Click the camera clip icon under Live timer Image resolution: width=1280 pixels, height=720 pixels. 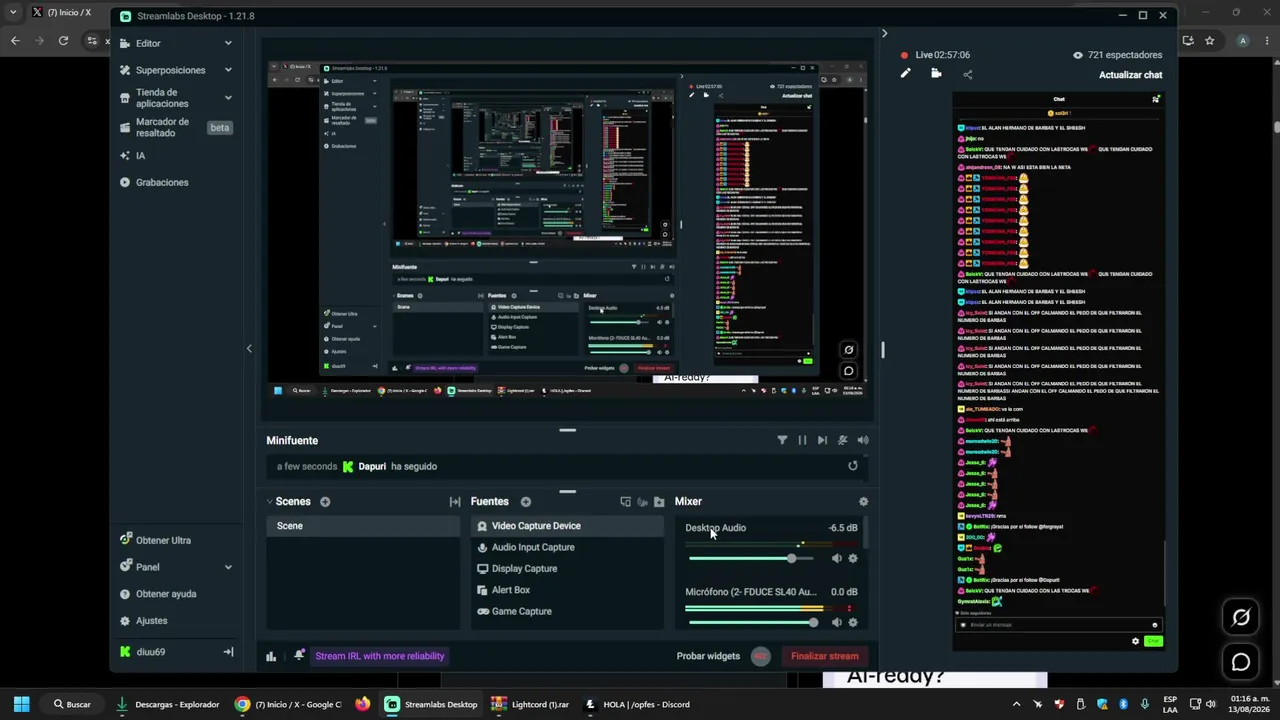click(x=936, y=73)
